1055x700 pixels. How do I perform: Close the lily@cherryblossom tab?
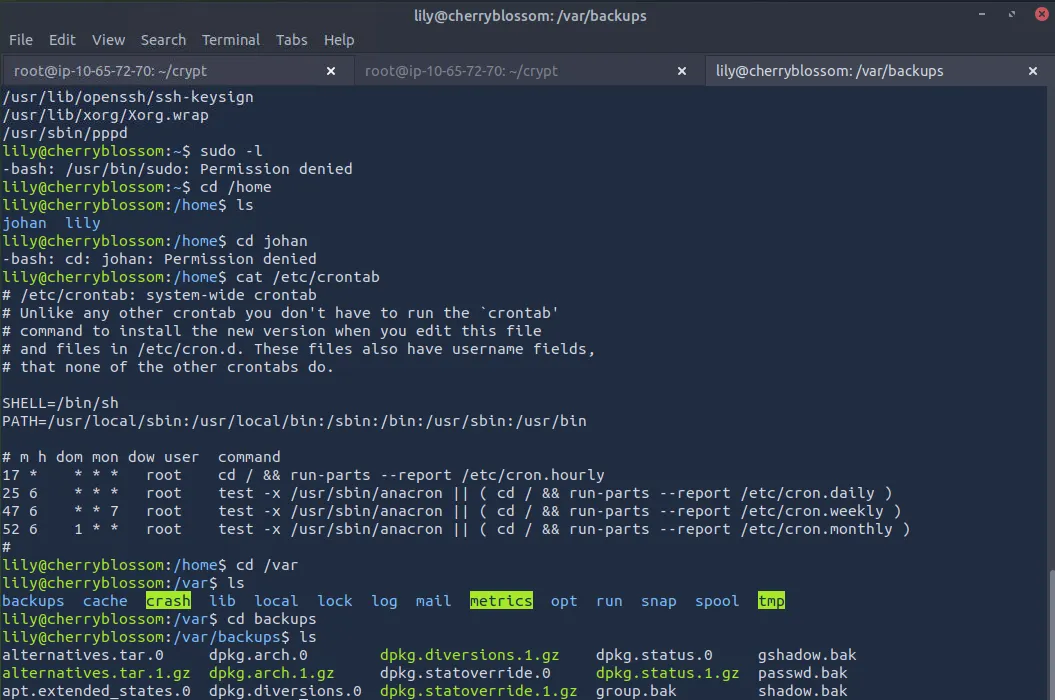point(1034,71)
